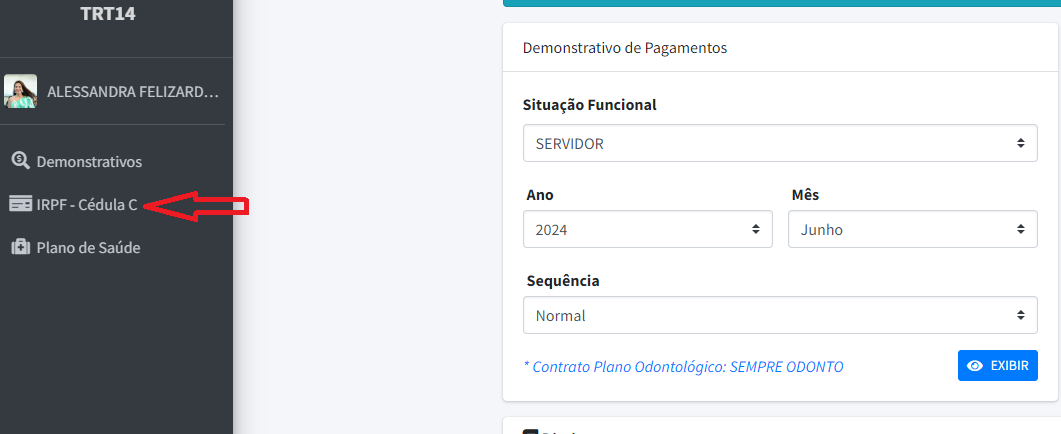
Task: Click the Contrato Plano Odontológico SEMPRE ODONTO link
Action: (x=683, y=367)
